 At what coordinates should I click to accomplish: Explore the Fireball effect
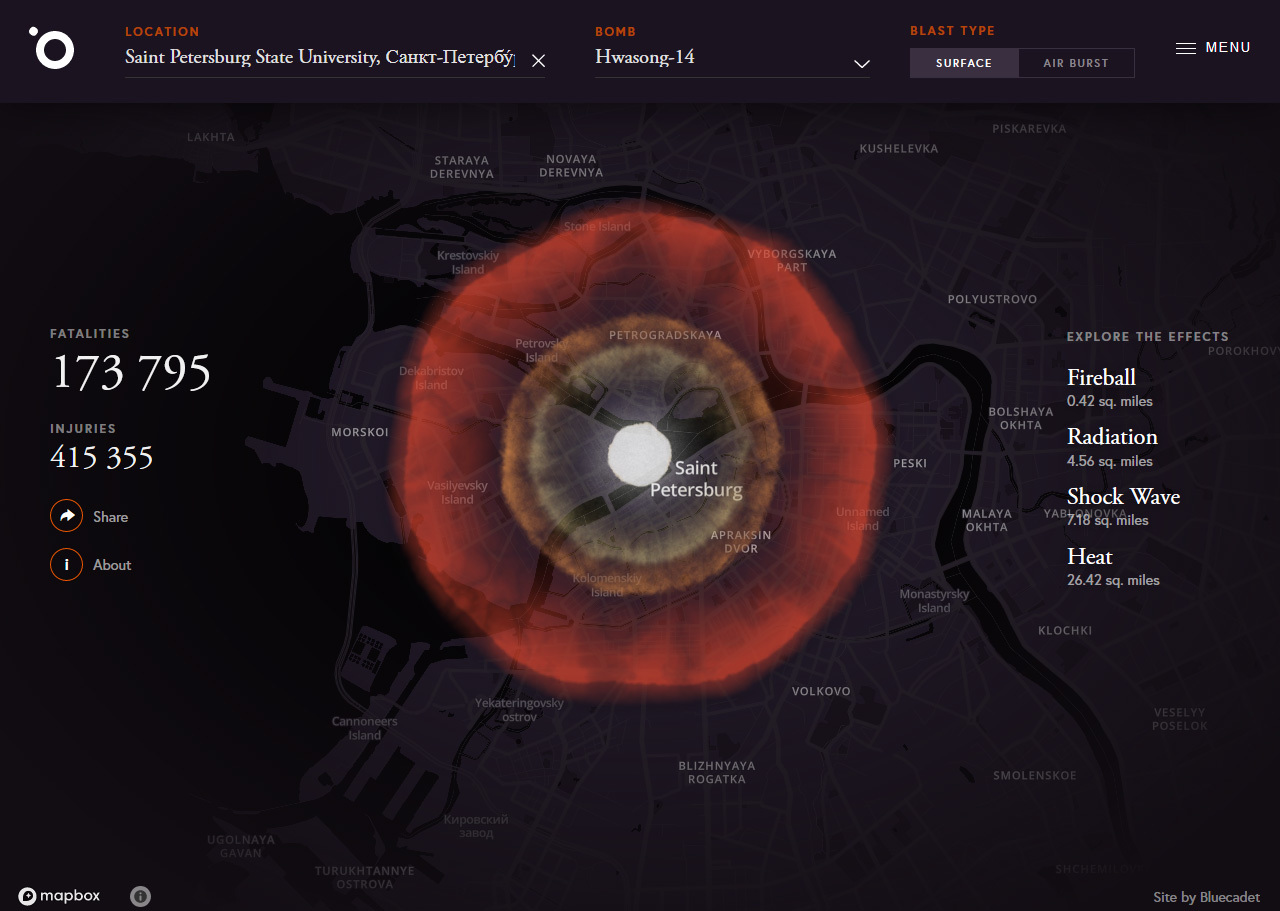tap(1101, 377)
